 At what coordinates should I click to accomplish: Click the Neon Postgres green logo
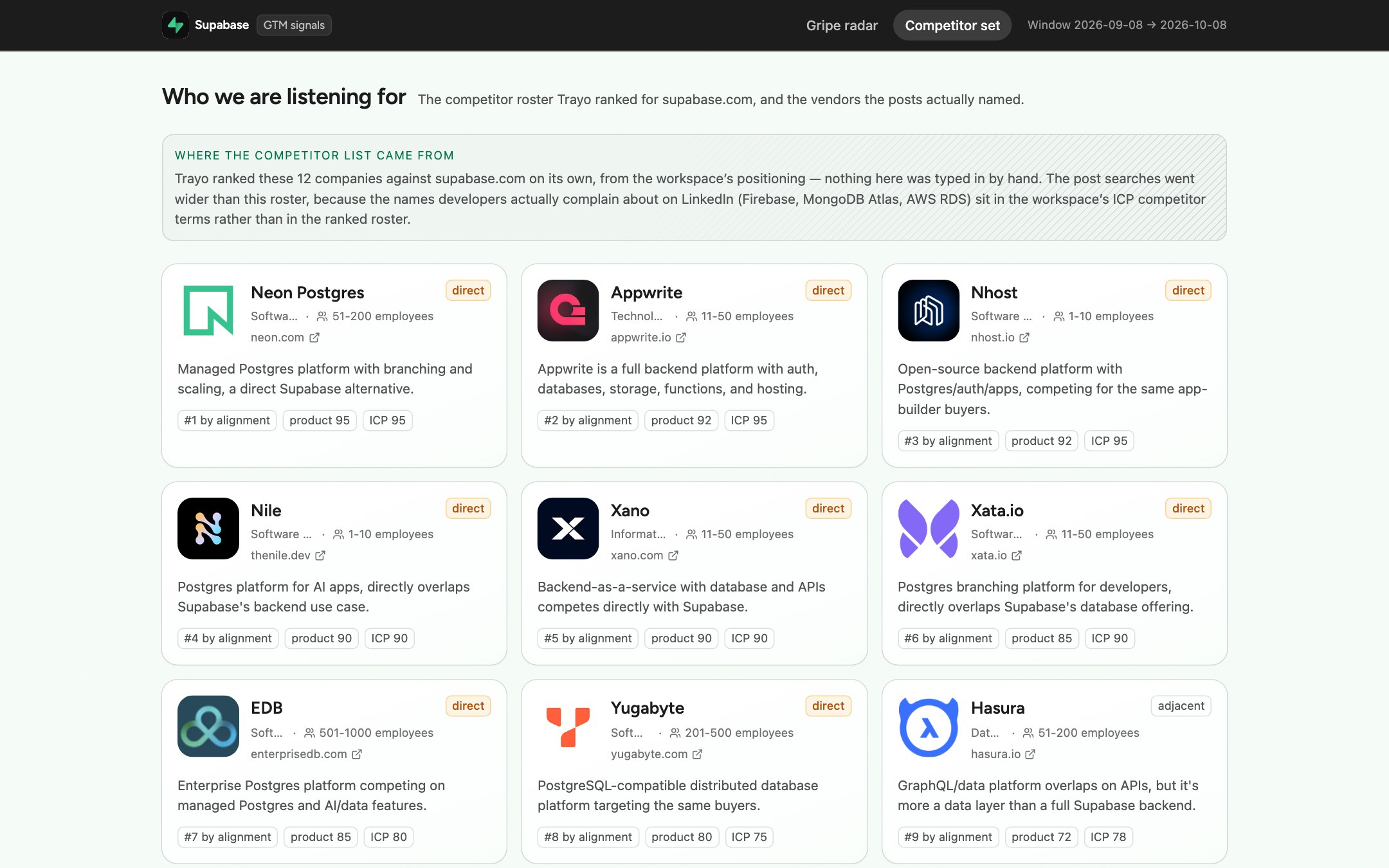(208, 311)
